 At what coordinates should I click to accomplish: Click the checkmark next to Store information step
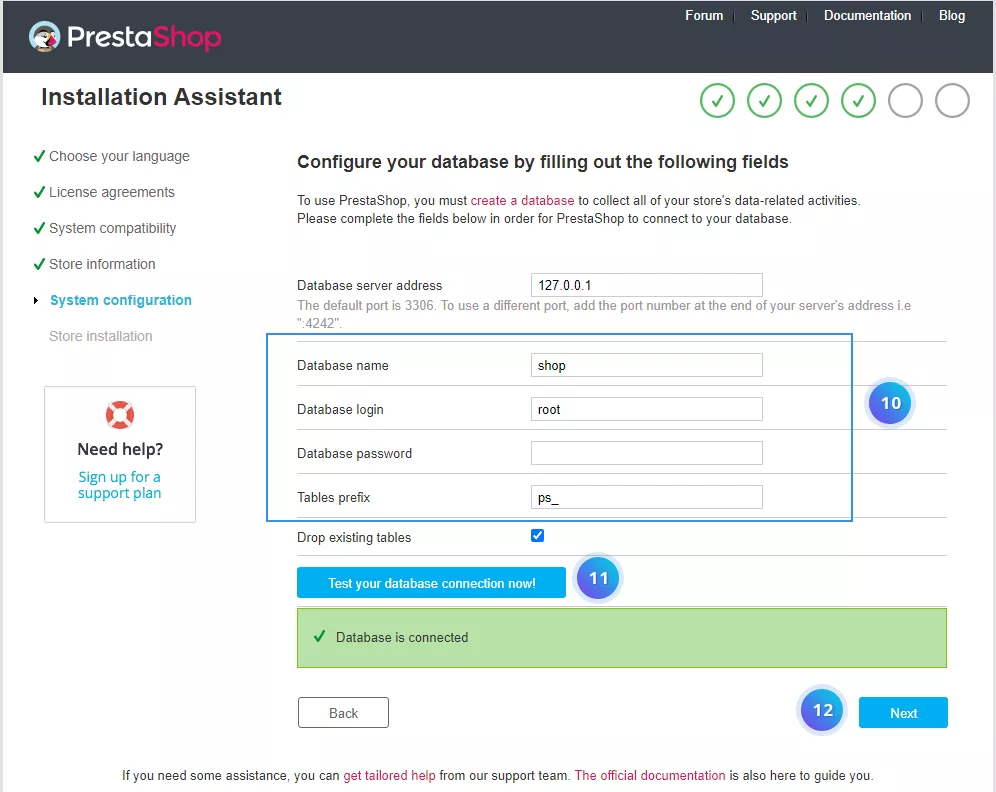coord(39,263)
